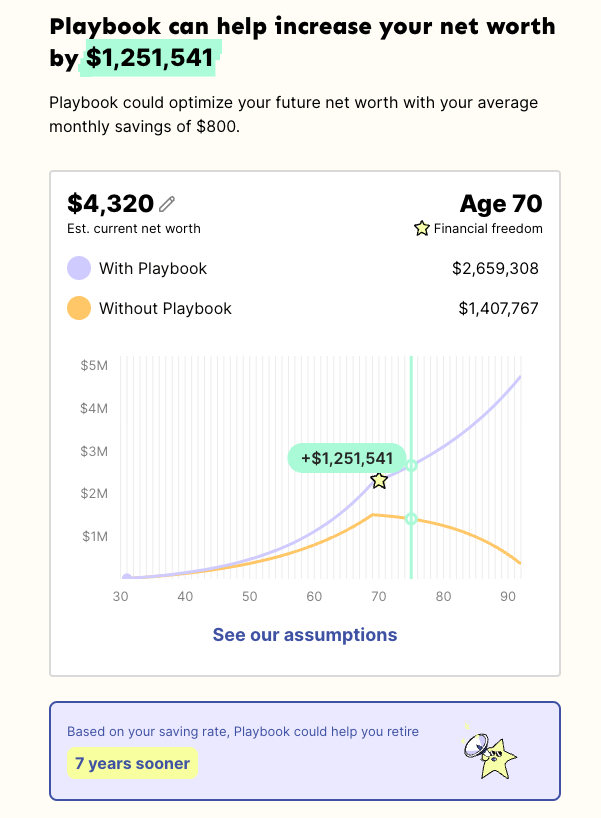The width and height of the screenshot is (601, 818).
Task: Click the With Playbook value $2,659,308
Action: 495,268
